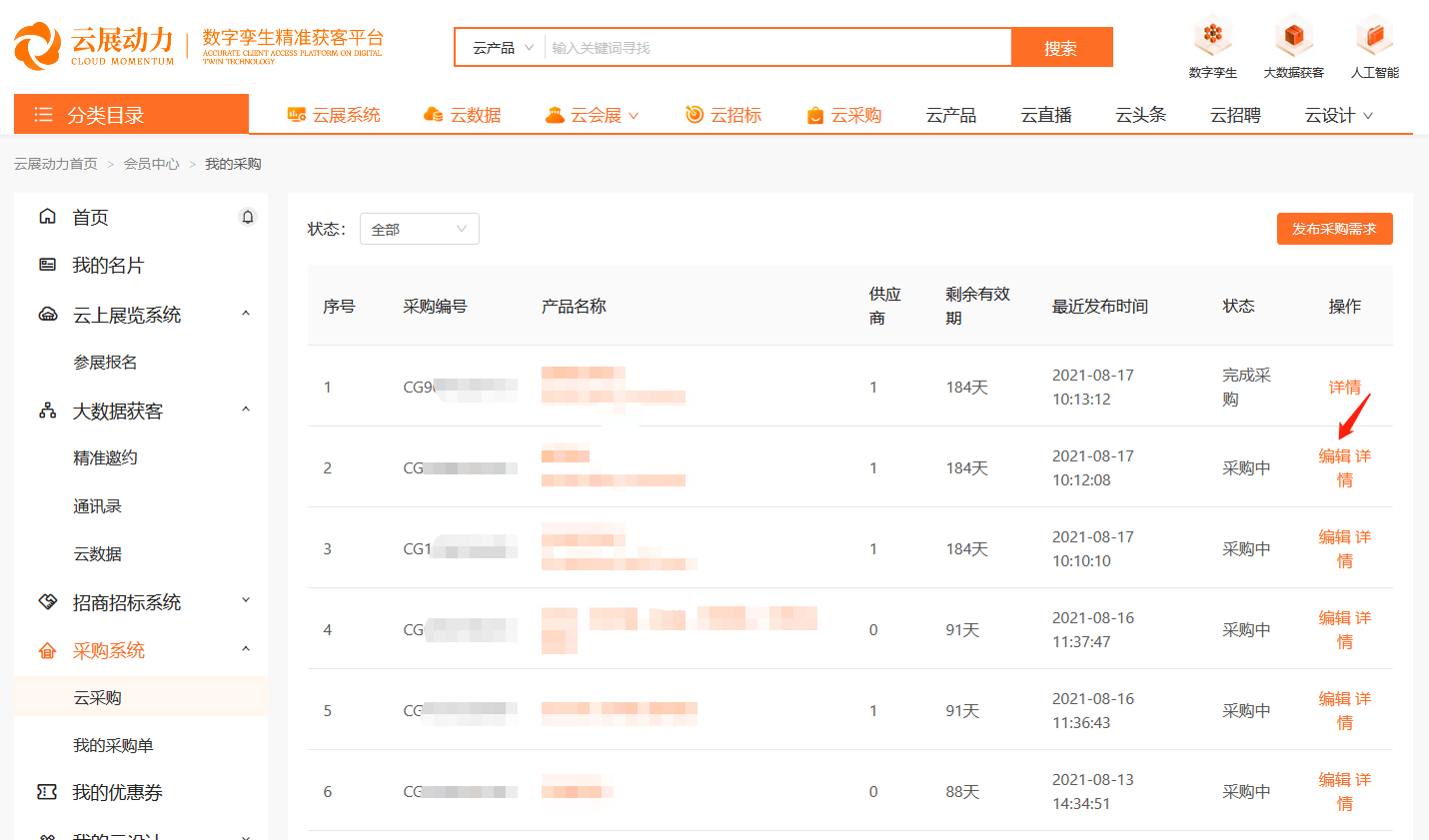
Task: Click the 发布采购需求 button
Action: pos(1334,229)
